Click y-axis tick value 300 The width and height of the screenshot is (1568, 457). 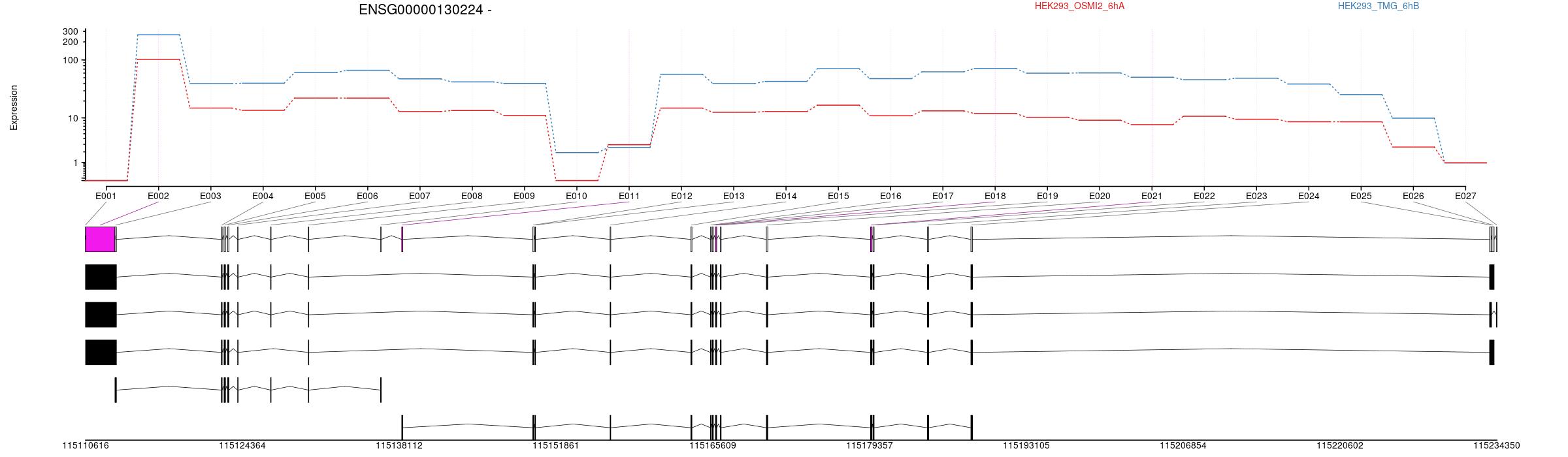tap(71, 31)
